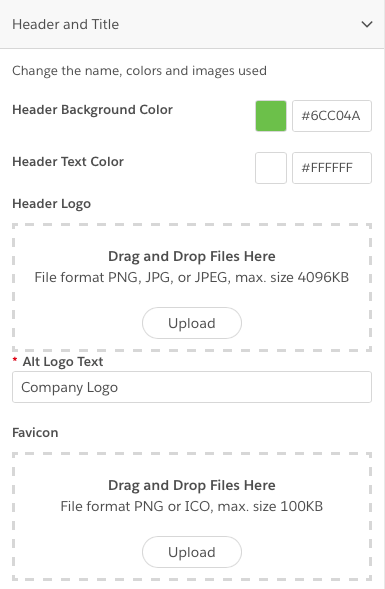Click the Header Background Color label
385x589 pixels.
point(92,110)
